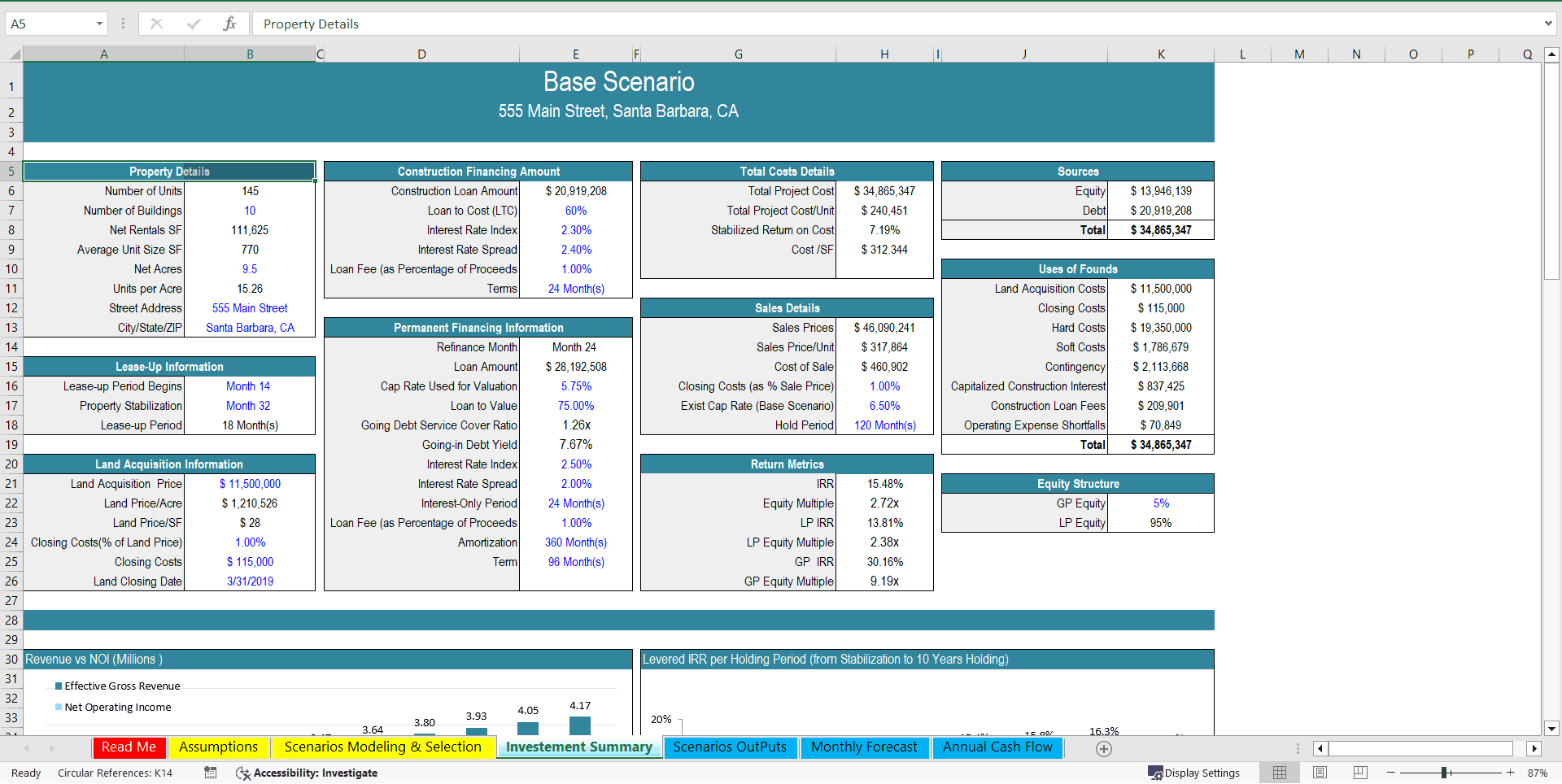Add a new worksheet with plus button
The image size is (1562, 784).
(1104, 748)
